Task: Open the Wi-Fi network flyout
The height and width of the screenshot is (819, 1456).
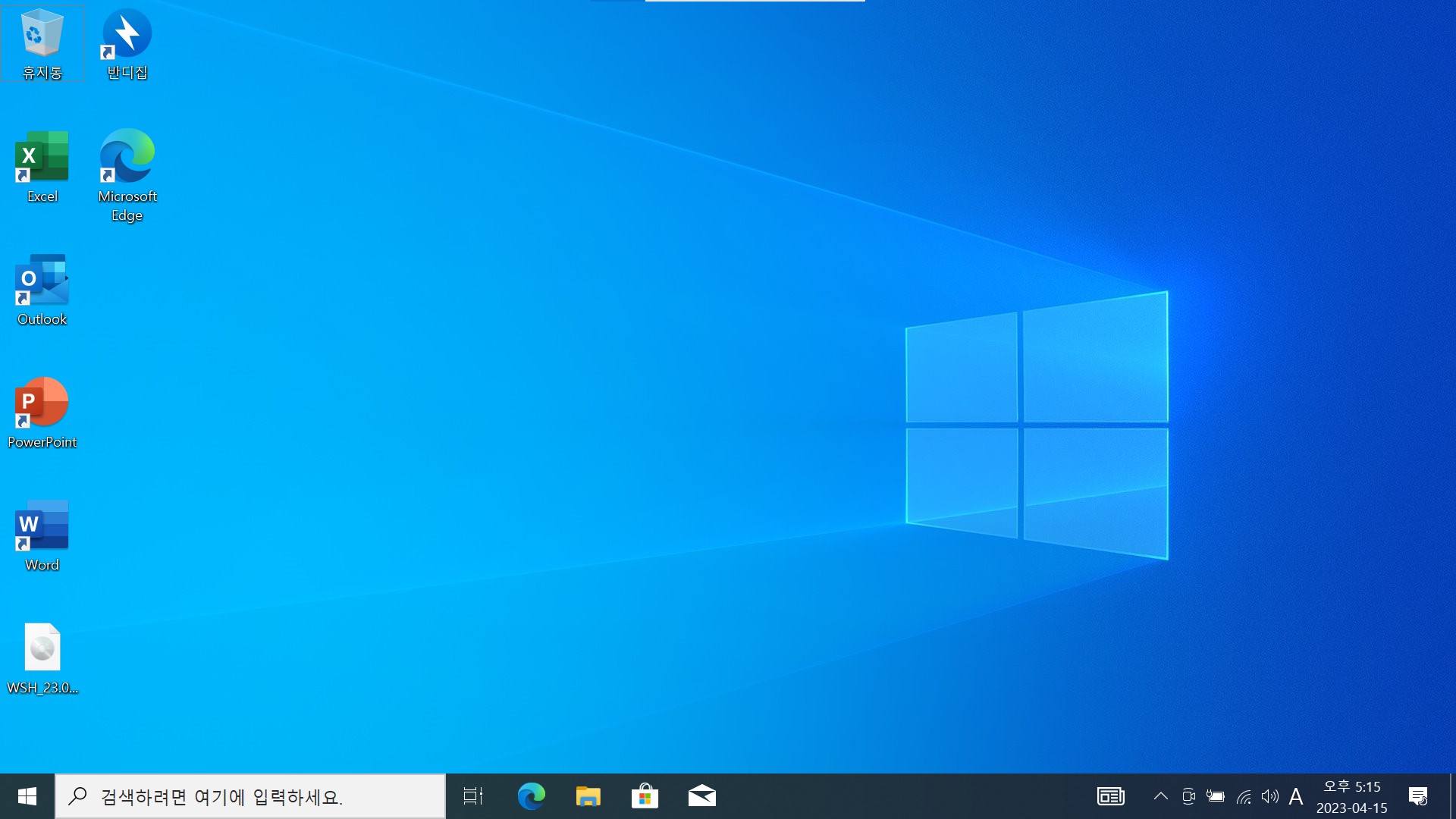Action: (1244, 796)
